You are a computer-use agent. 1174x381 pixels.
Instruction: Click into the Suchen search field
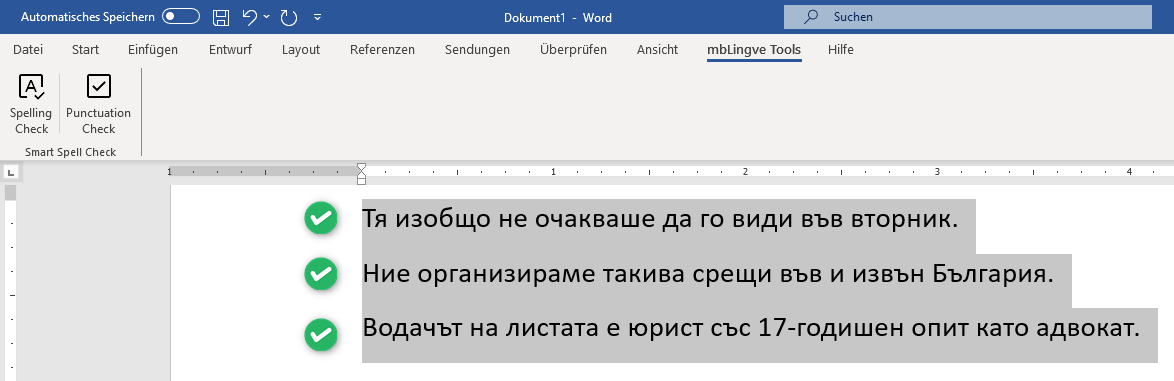pos(967,16)
